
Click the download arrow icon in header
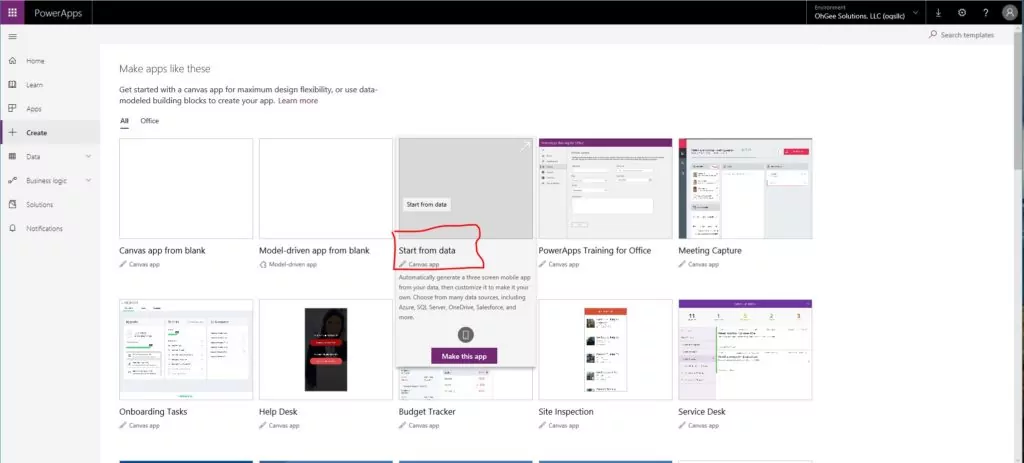[938, 12]
